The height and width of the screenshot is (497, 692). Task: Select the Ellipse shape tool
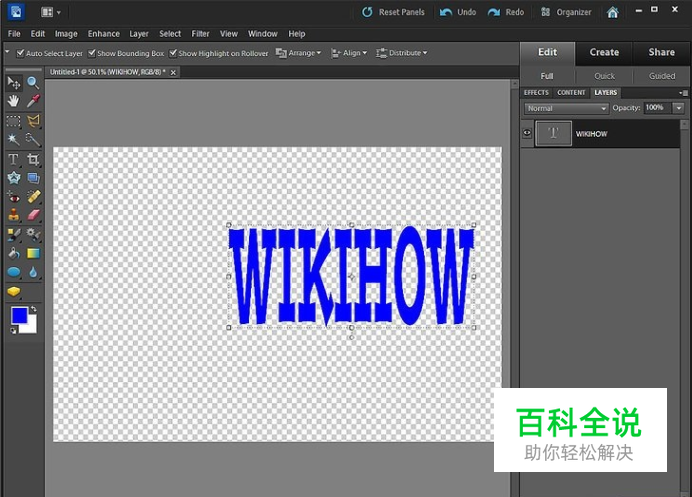[14, 272]
